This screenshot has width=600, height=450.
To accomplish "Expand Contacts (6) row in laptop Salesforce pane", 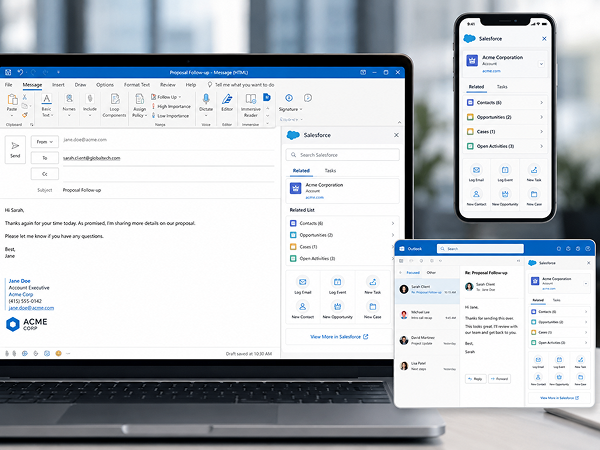I will pyautogui.click(x=342, y=223).
